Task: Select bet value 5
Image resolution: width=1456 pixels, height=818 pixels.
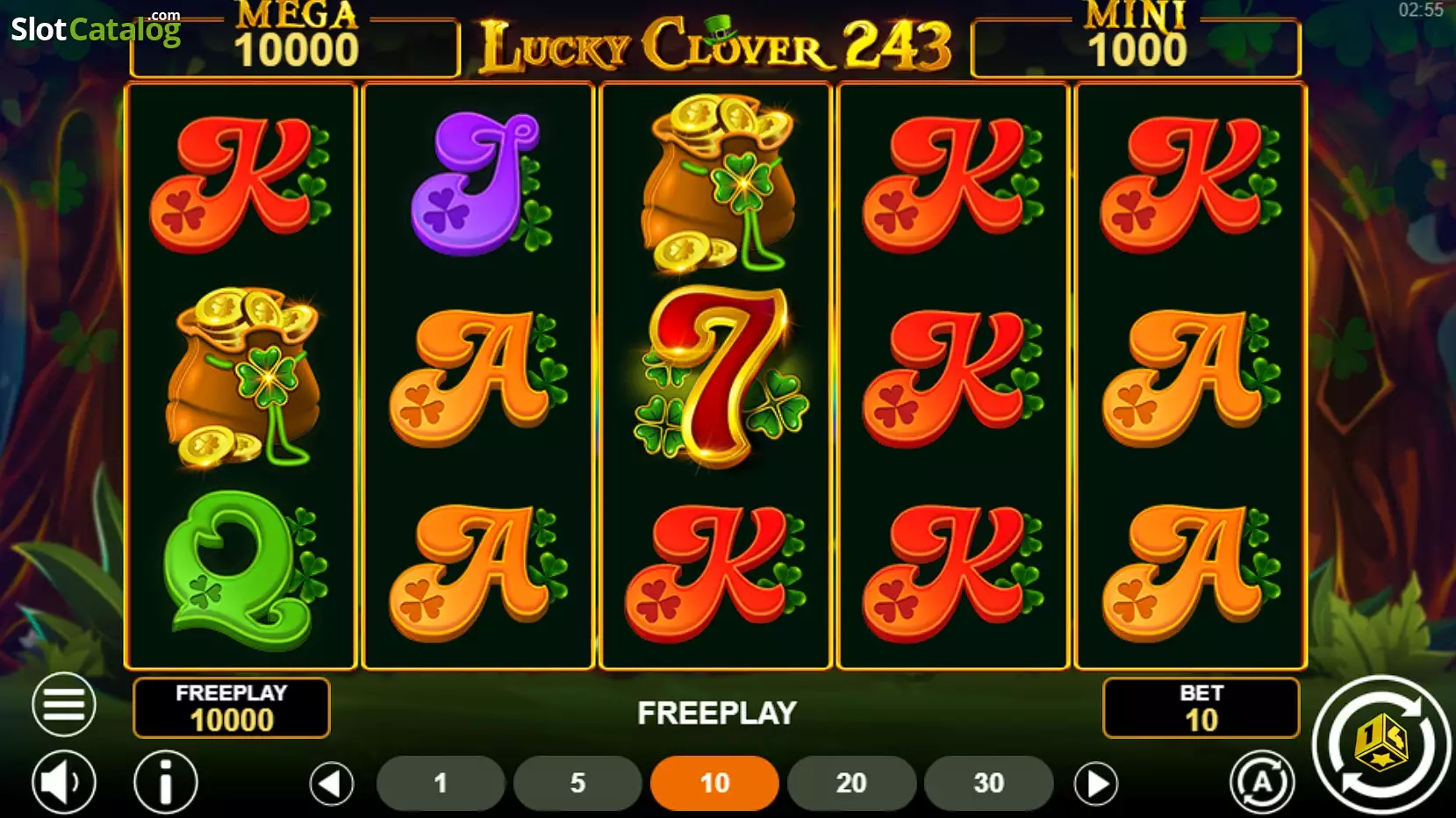Action: (577, 783)
